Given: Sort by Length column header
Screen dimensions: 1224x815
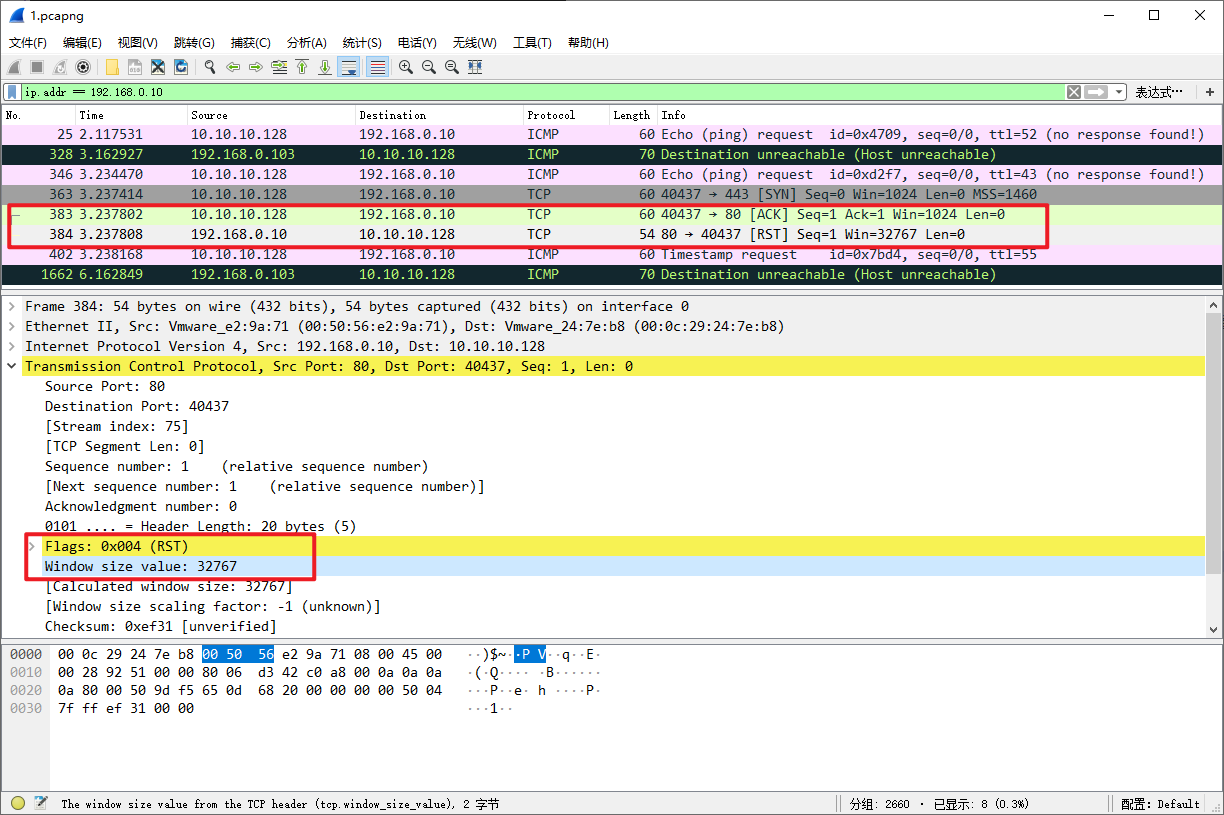Looking at the screenshot, I should (632, 115).
